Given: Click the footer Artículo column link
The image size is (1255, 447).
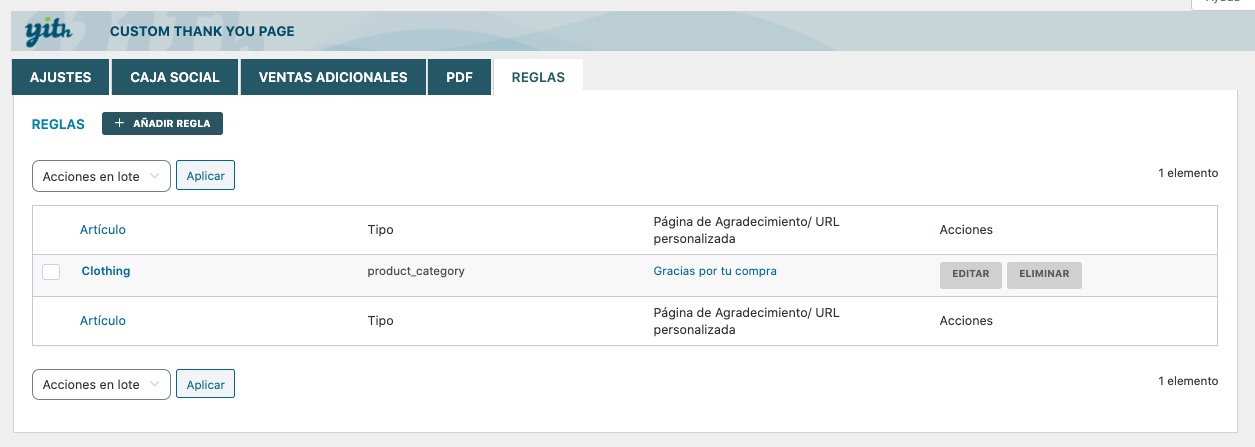Looking at the screenshot, I should [103, 321].
